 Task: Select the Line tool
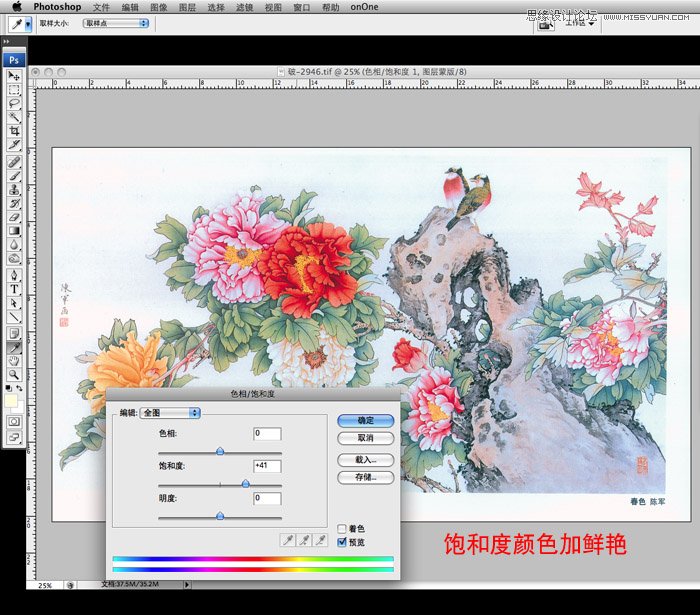pyautogui.click(x=14, y=317)
